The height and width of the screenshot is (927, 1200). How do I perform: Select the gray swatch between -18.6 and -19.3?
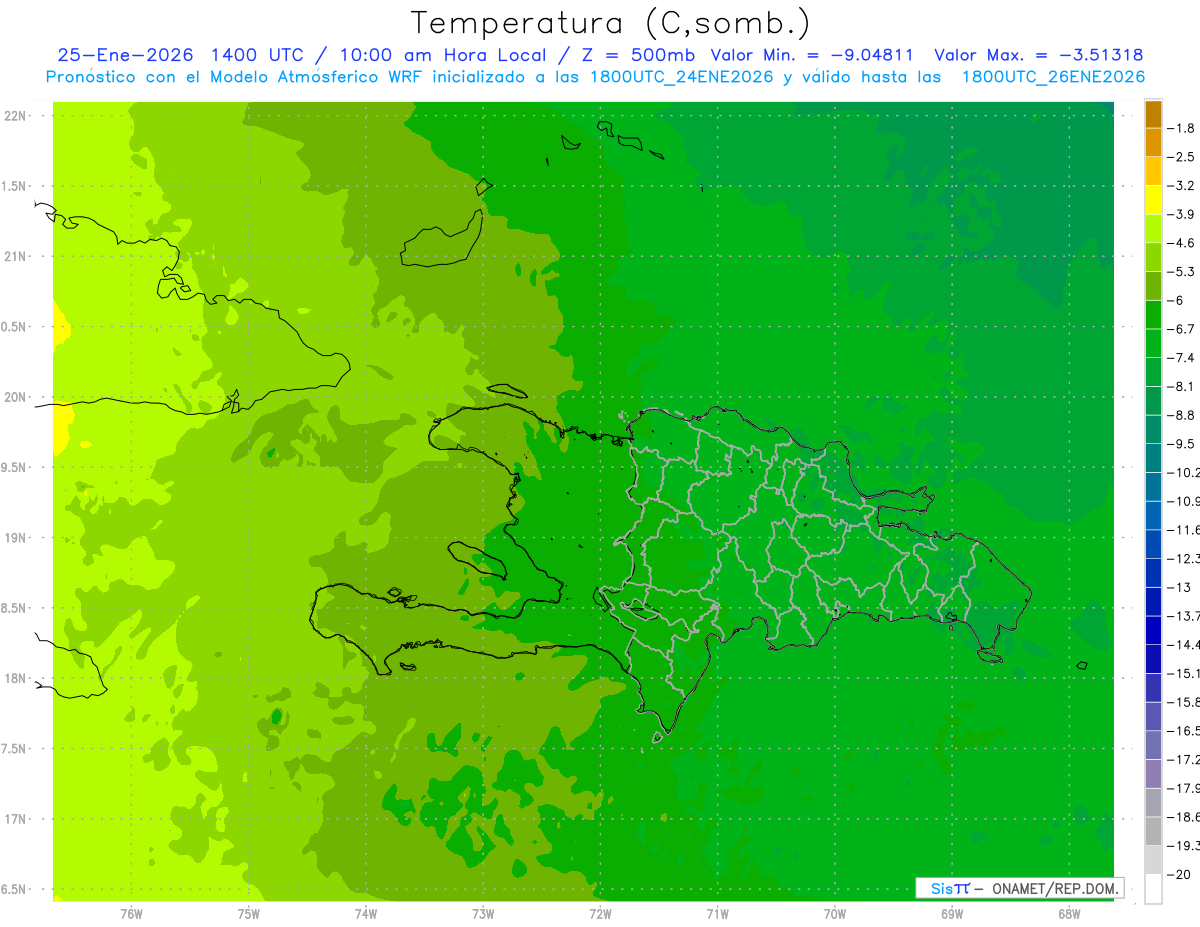coord(1153,831)
